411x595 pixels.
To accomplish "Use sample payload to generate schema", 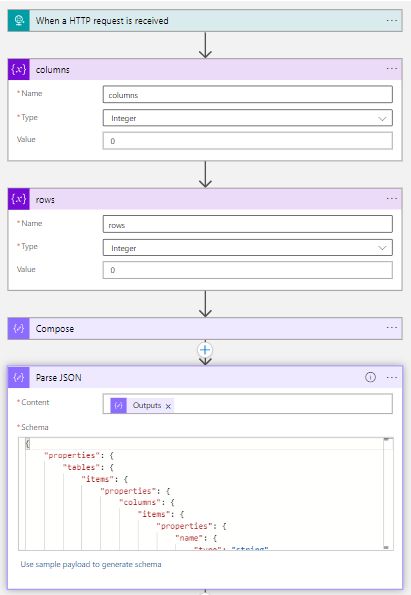I will 91,564.
